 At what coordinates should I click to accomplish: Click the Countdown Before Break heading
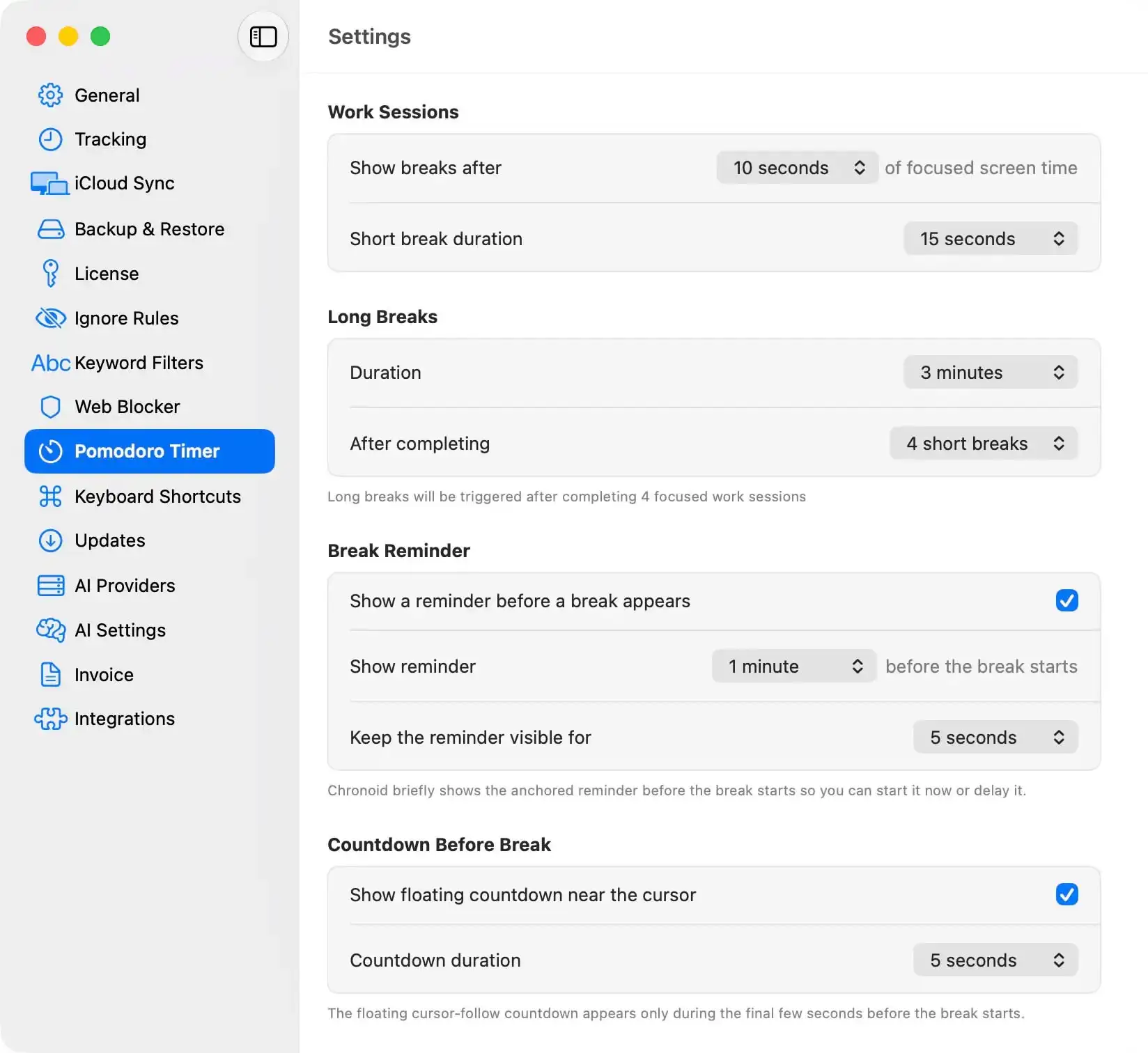tap(439, 845)
